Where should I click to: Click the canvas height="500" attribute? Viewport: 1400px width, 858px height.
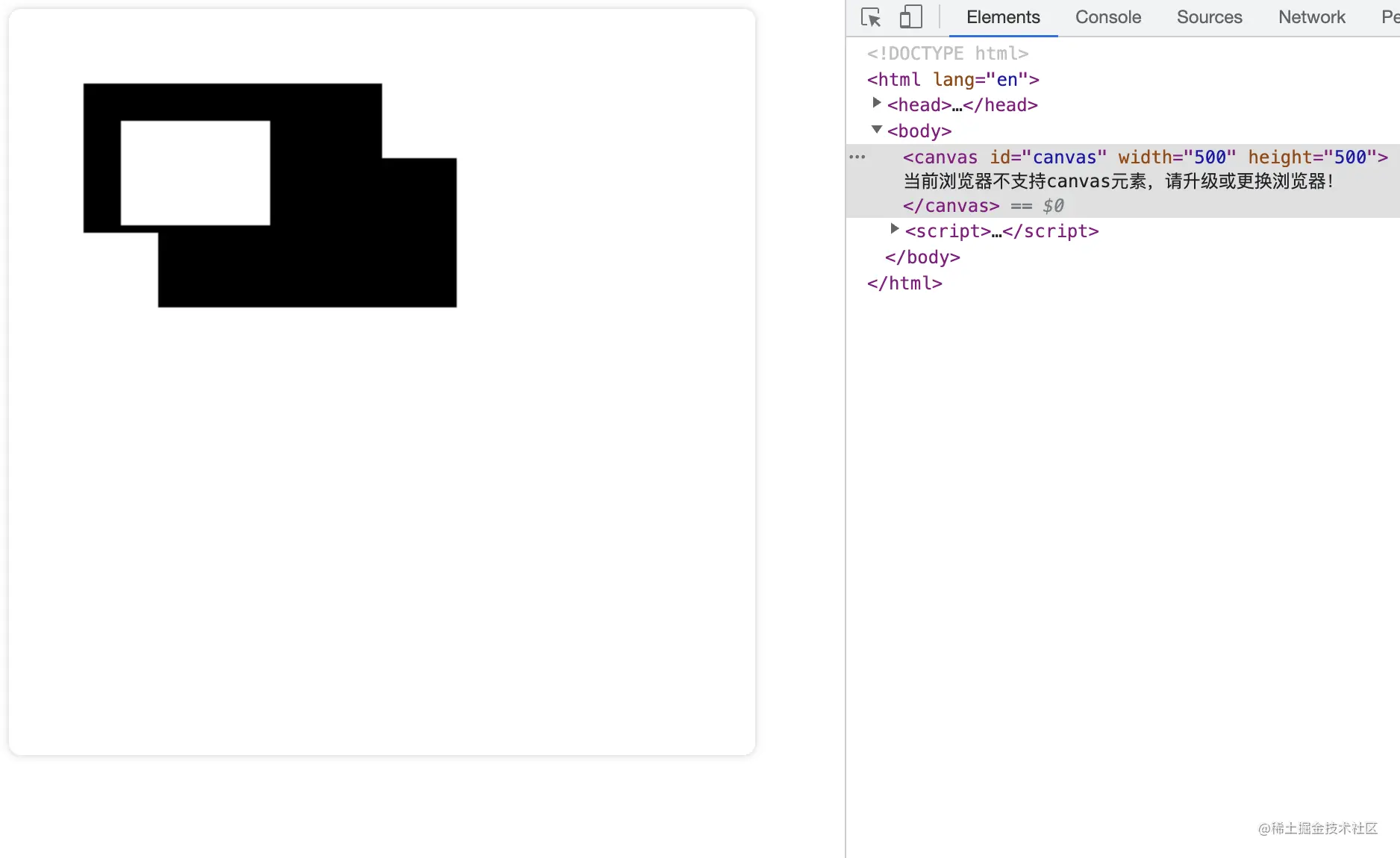pos(1312,157)
